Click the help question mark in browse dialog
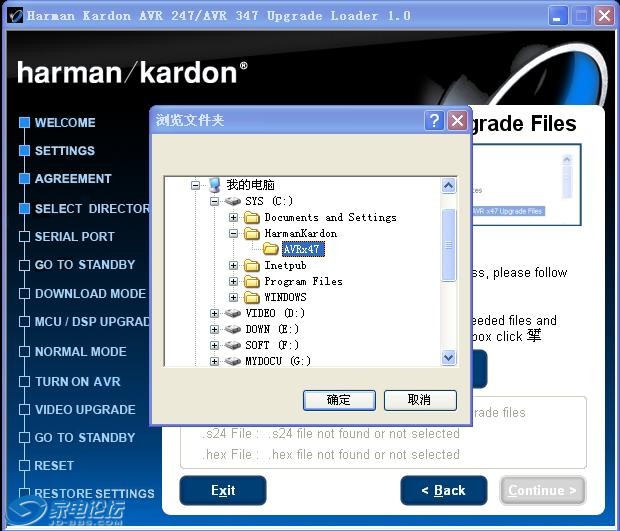This screenshot has height=531, width=620. click(434, 120)
